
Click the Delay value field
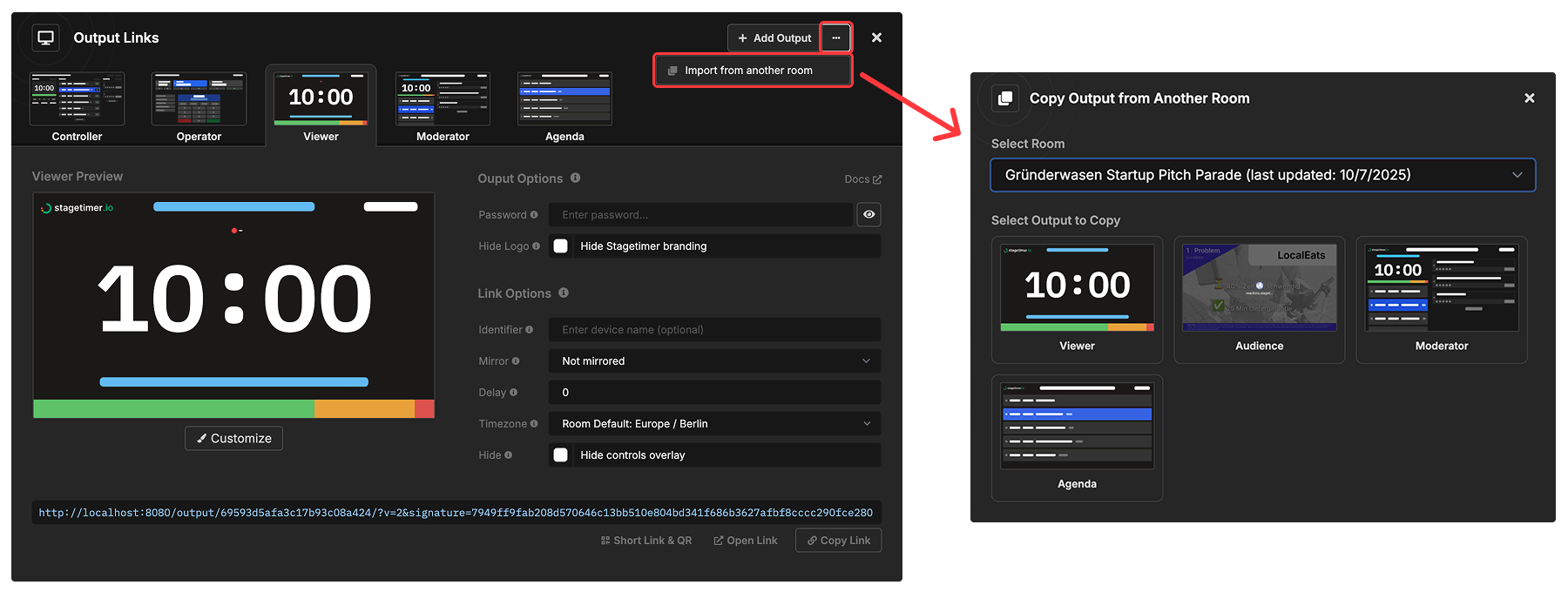pos(714,392)
